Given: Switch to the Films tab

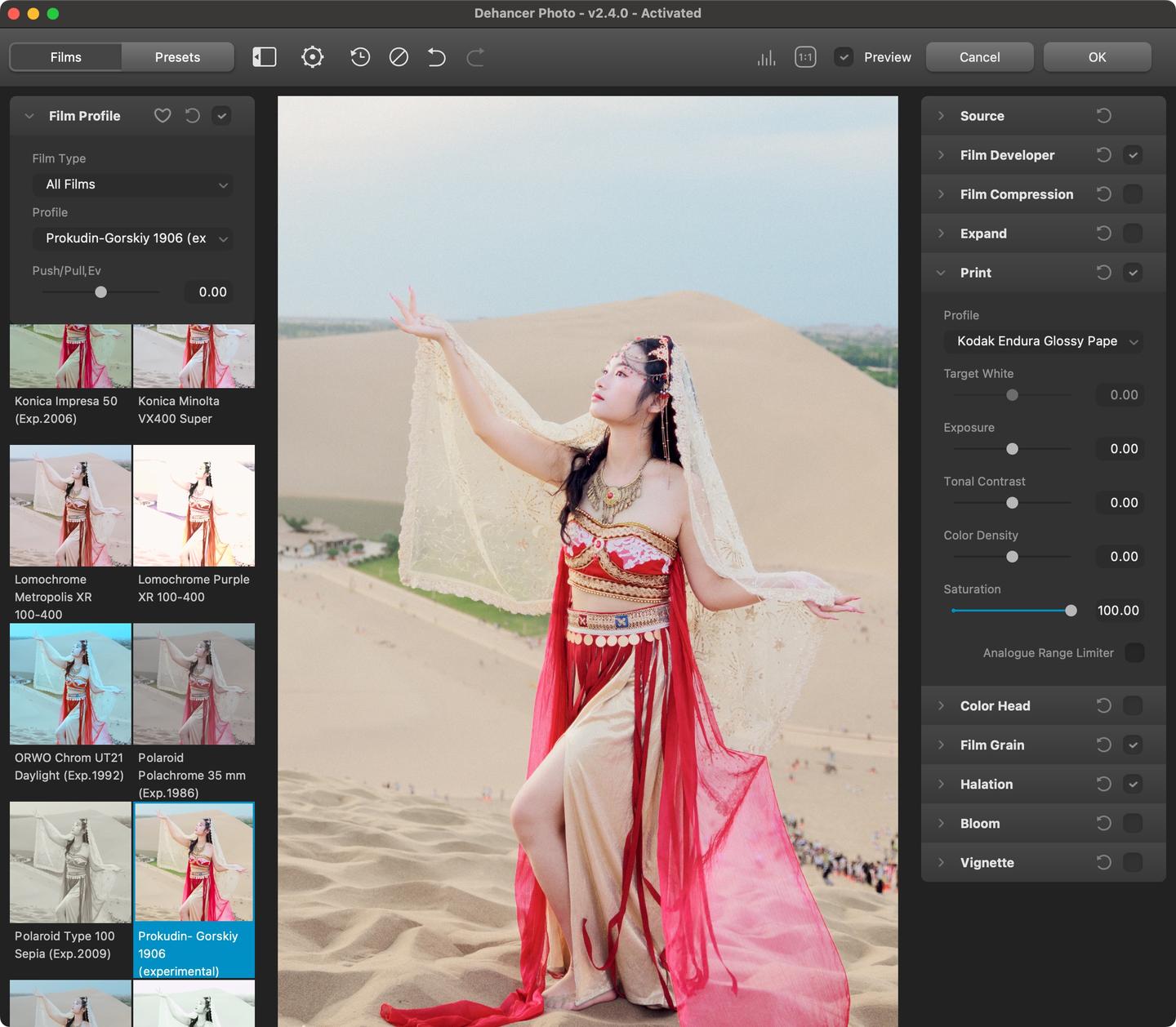Looking at the screenshot, I should pyautogui.click(x=65, y=57).
